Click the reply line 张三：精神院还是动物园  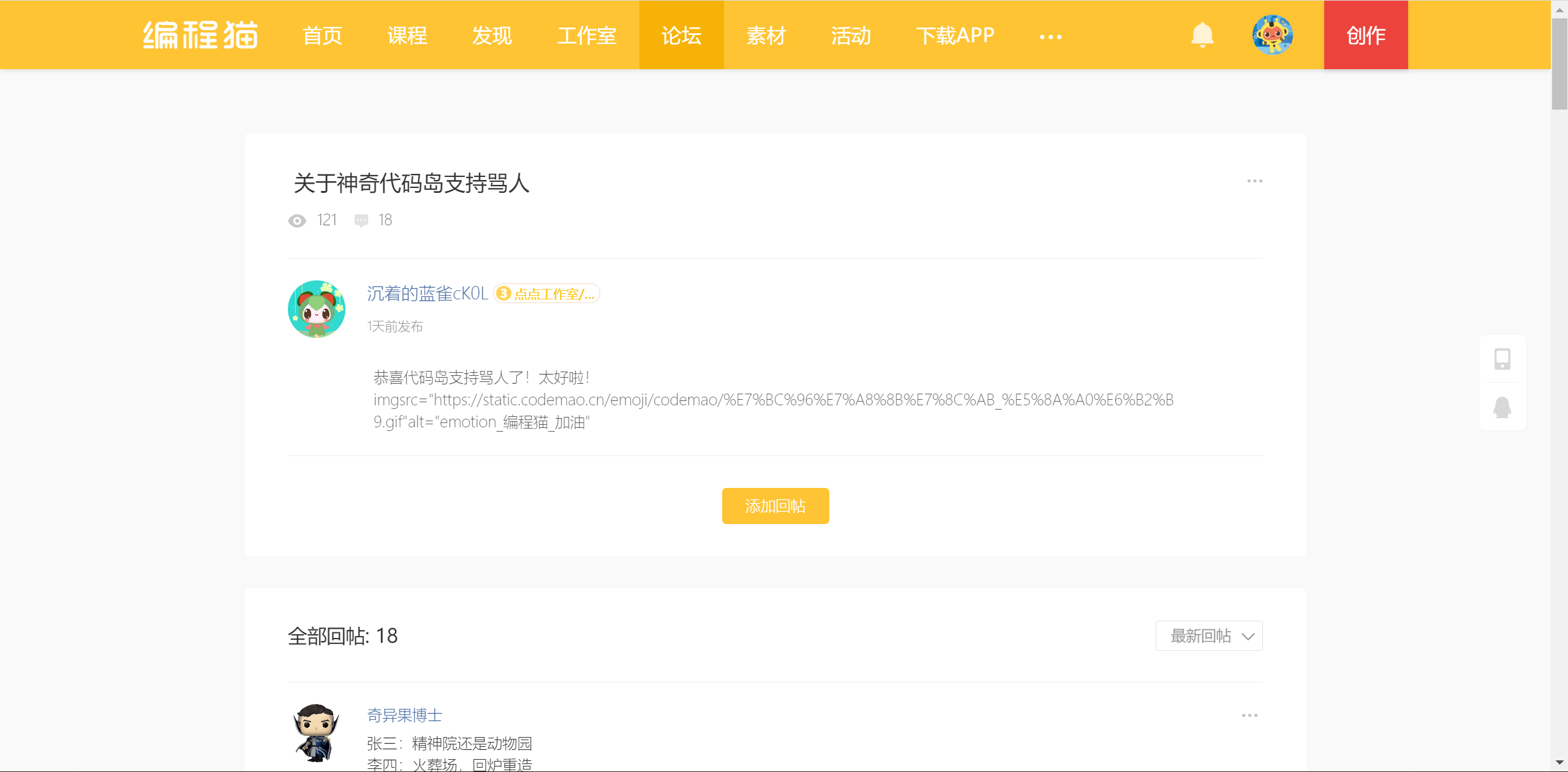[x=450, y=744]
